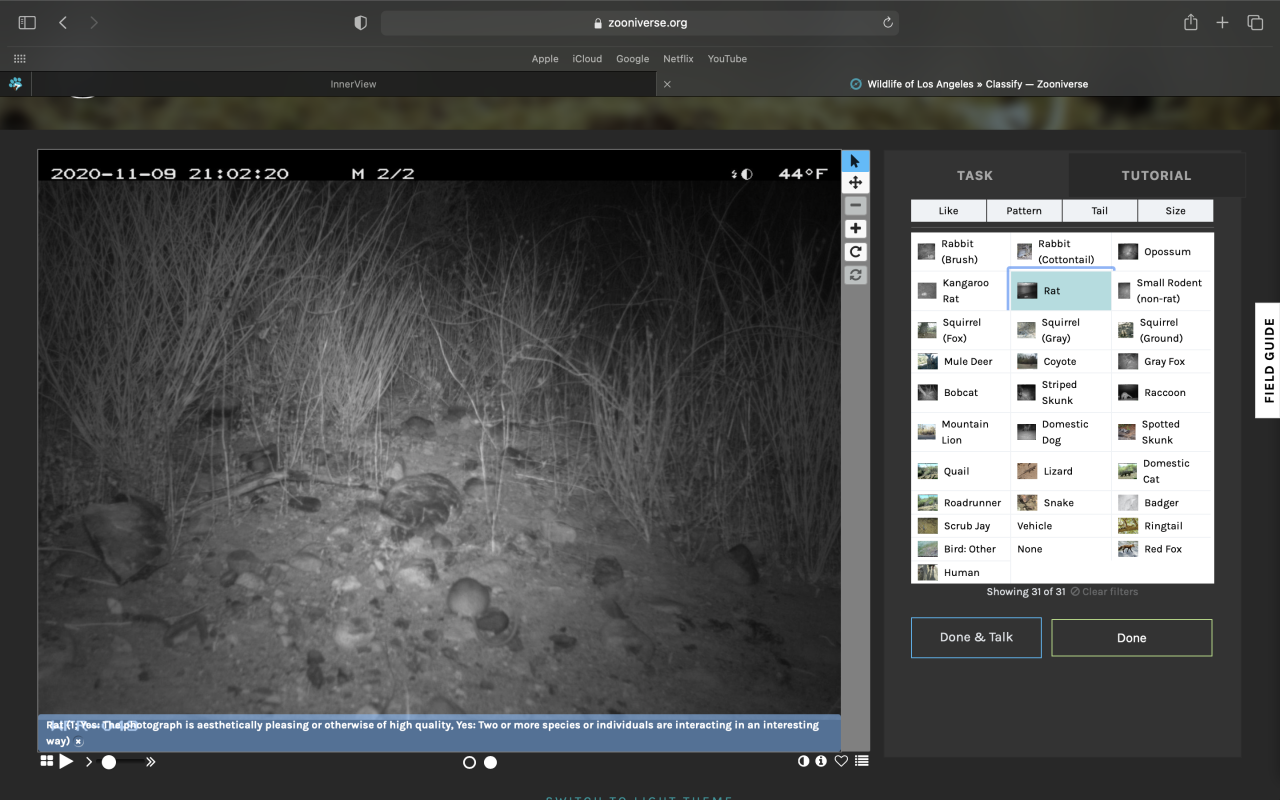The image size is (1280, 800).
Task: Open the Field Guide side tab
Action: [1268, 360]
